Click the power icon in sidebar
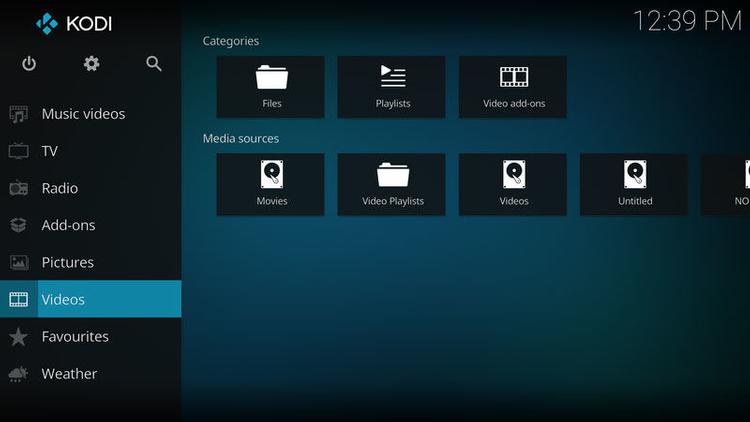 click(x=29, y=64)
